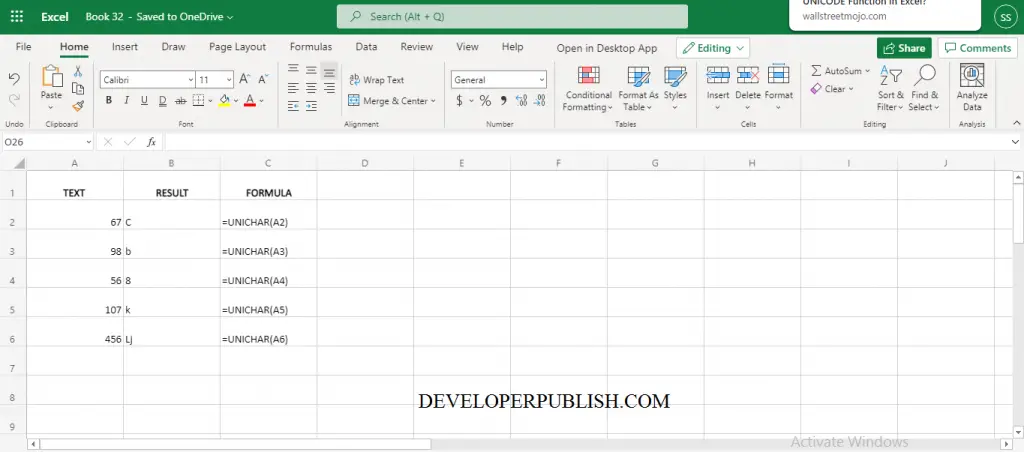
Task: Open the Name Box dropdown arrow
Action: coord(89,142)
